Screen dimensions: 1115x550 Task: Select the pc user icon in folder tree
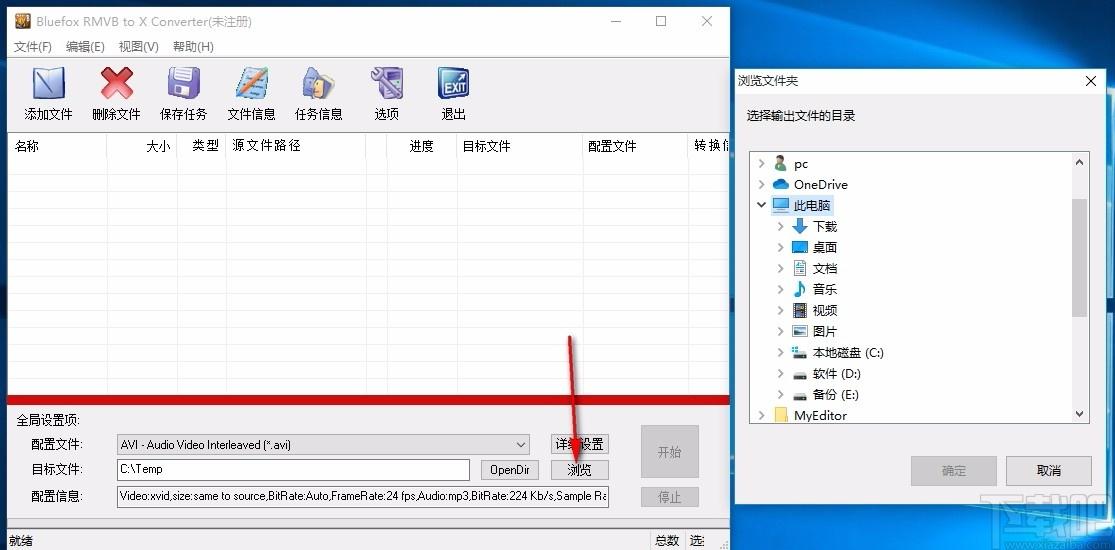click(x=781, y=164)
